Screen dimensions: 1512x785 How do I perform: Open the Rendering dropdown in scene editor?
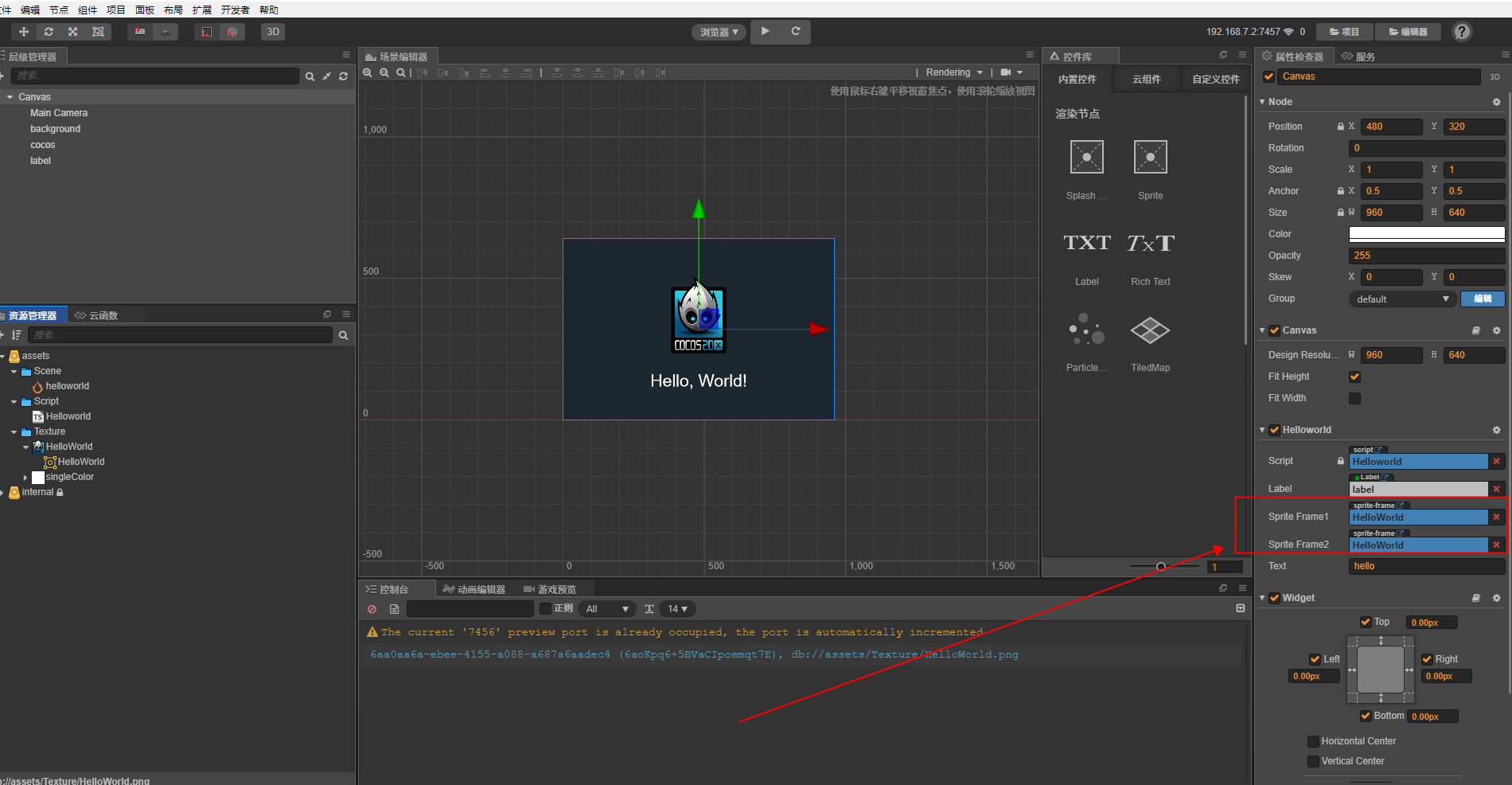(954, 72)
